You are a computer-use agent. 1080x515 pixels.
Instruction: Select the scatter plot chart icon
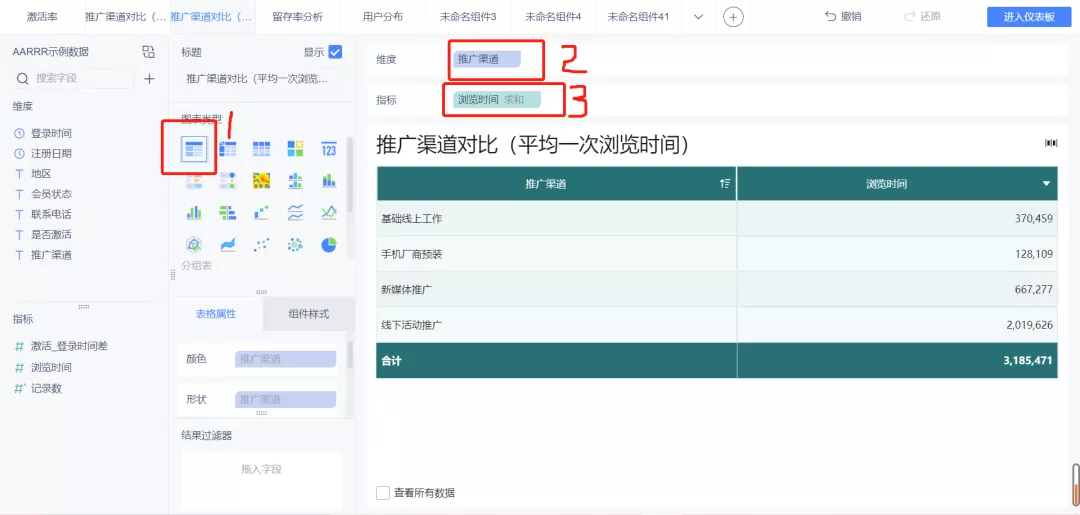[x=262, y=244]
